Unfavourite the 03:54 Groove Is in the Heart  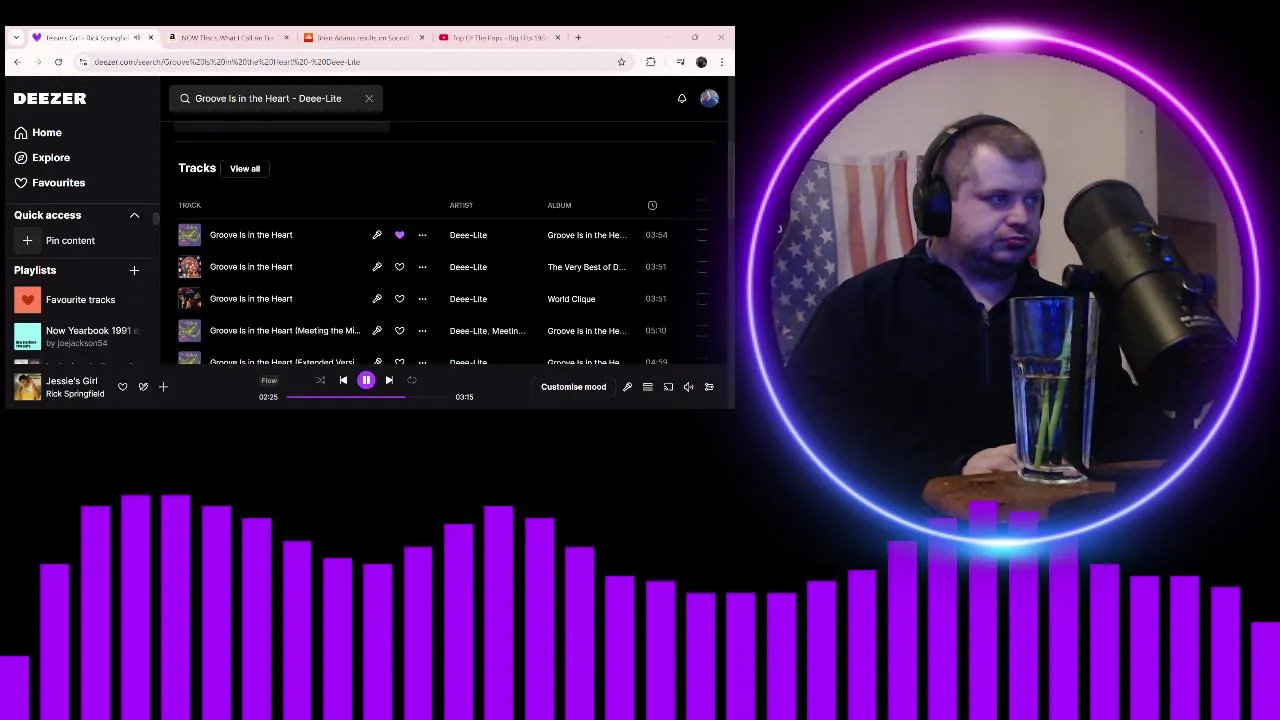(400, 235)
